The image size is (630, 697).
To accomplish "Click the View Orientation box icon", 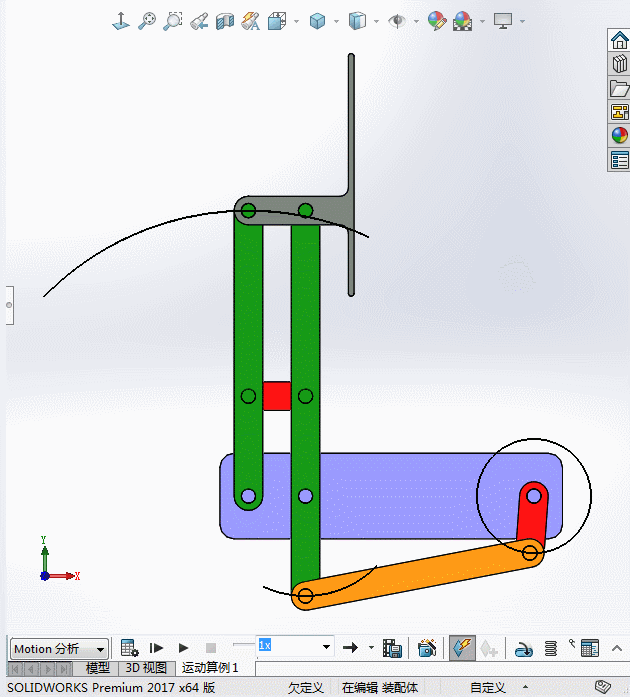I will tap(277, 21).
